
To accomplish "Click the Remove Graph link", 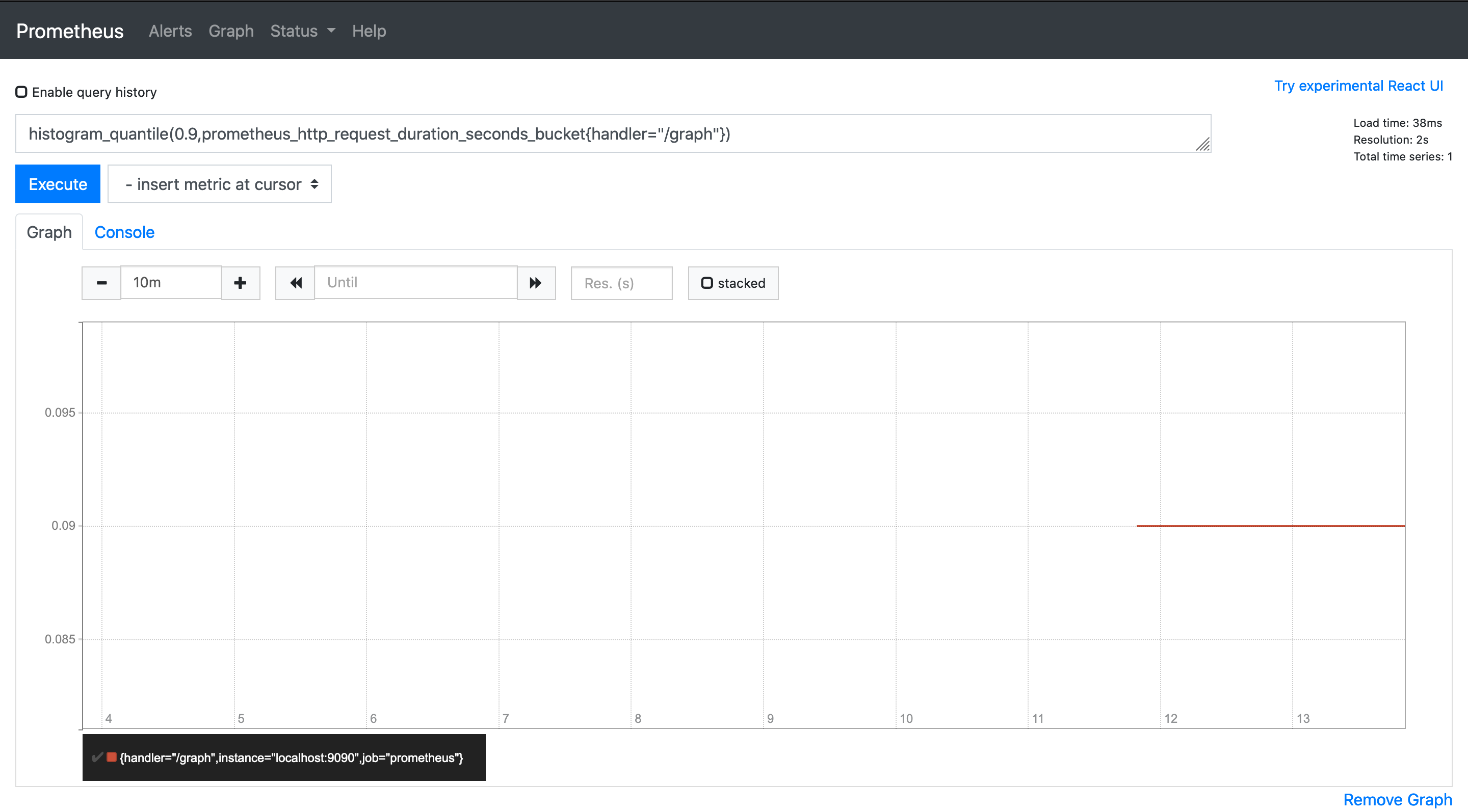I will [1397, 799].
